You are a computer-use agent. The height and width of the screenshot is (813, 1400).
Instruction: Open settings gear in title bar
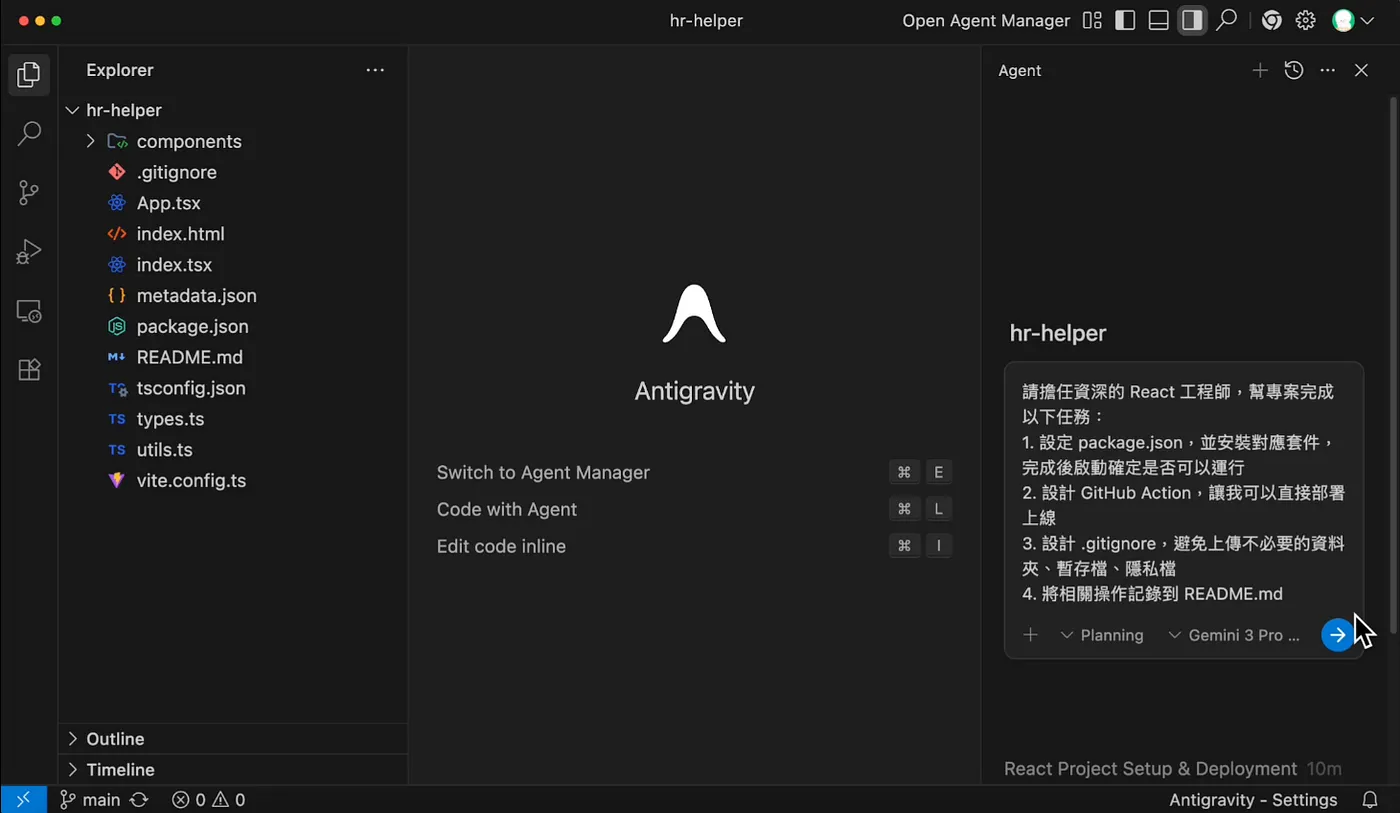coord(1306,20)
